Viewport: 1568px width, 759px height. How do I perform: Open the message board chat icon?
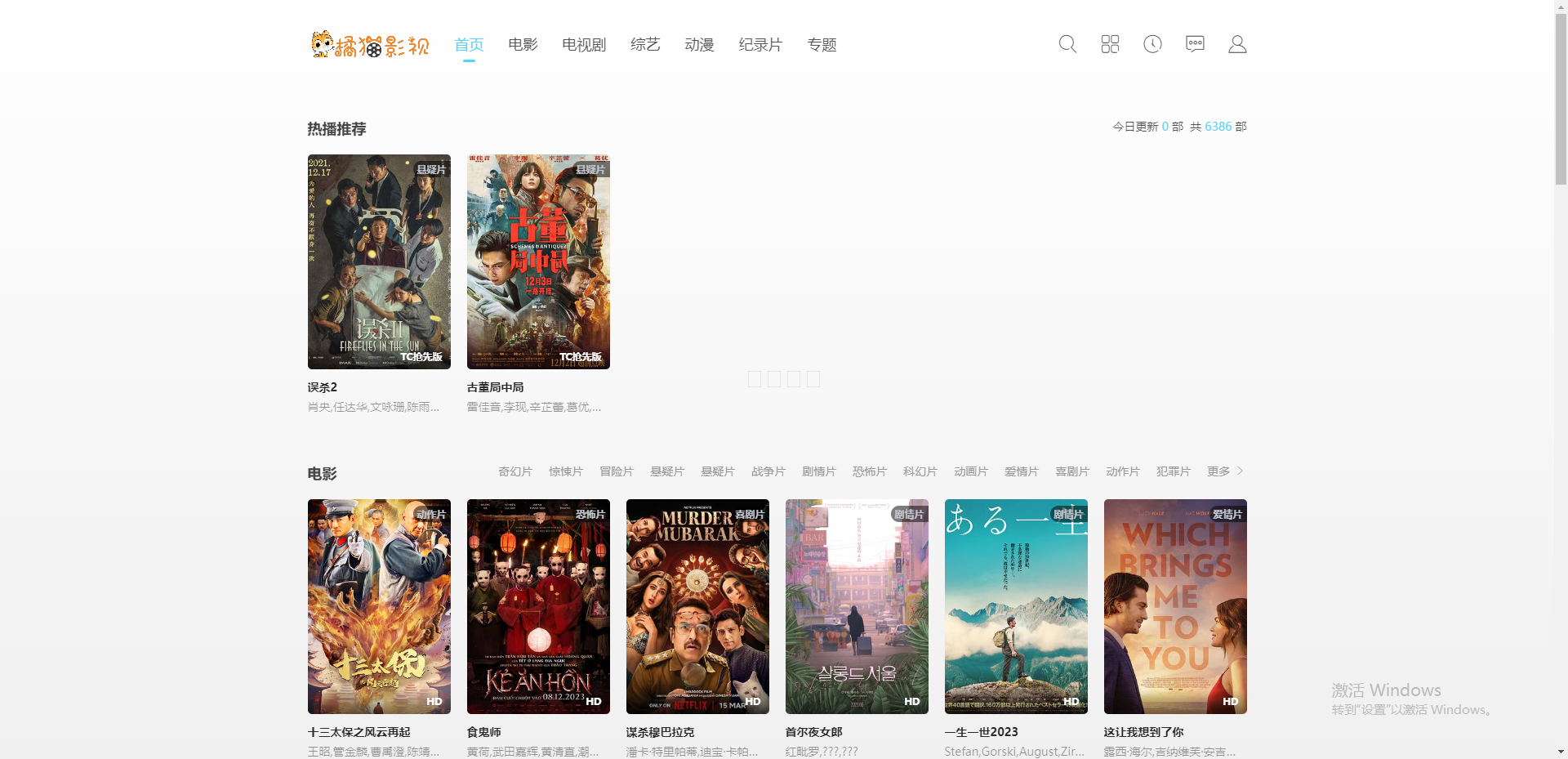[1195, 44]
